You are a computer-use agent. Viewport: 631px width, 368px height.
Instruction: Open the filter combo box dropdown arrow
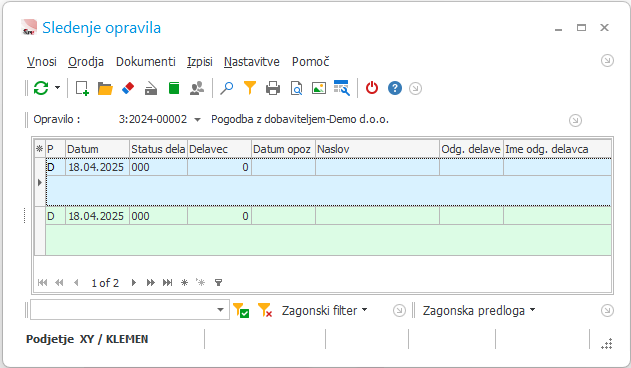220,310
